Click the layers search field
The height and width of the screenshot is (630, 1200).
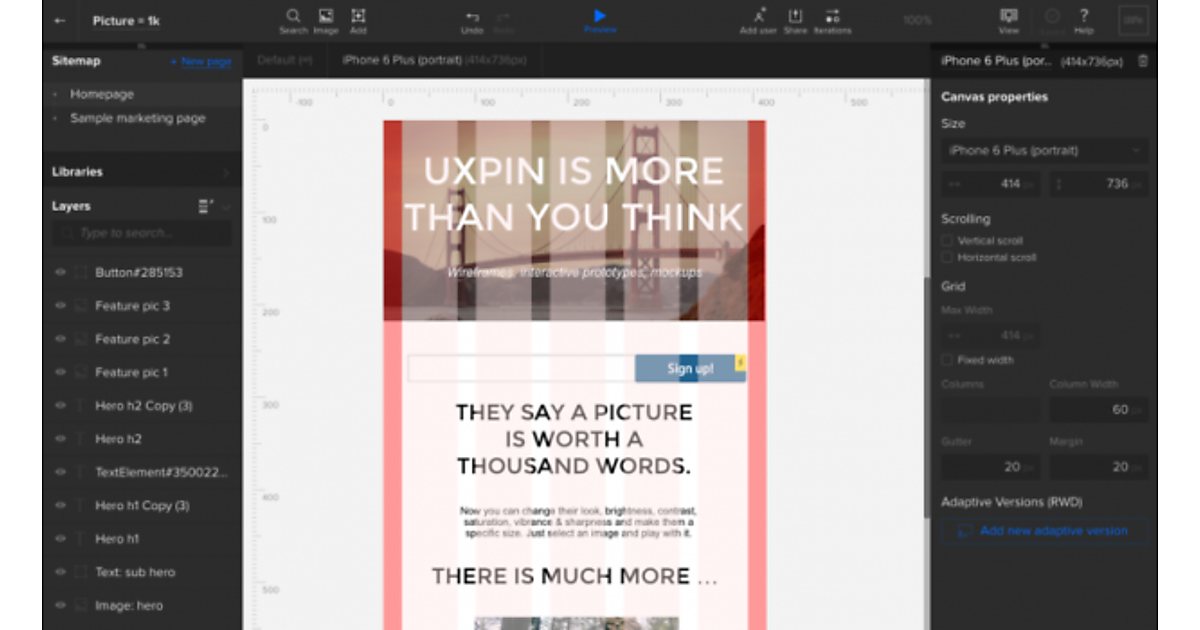(x=142, y=233)
